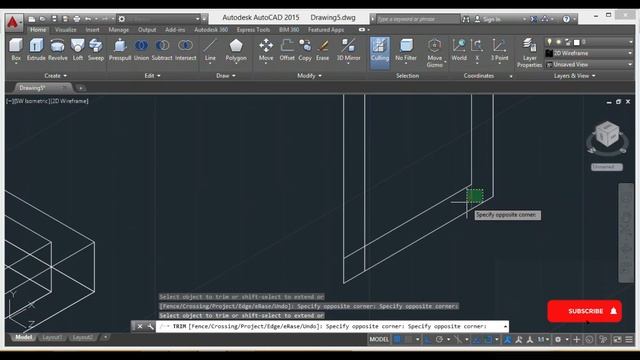Viewport: 640px width, 360px height.
Task: Use the Copy tool
Action: [305, 50]
